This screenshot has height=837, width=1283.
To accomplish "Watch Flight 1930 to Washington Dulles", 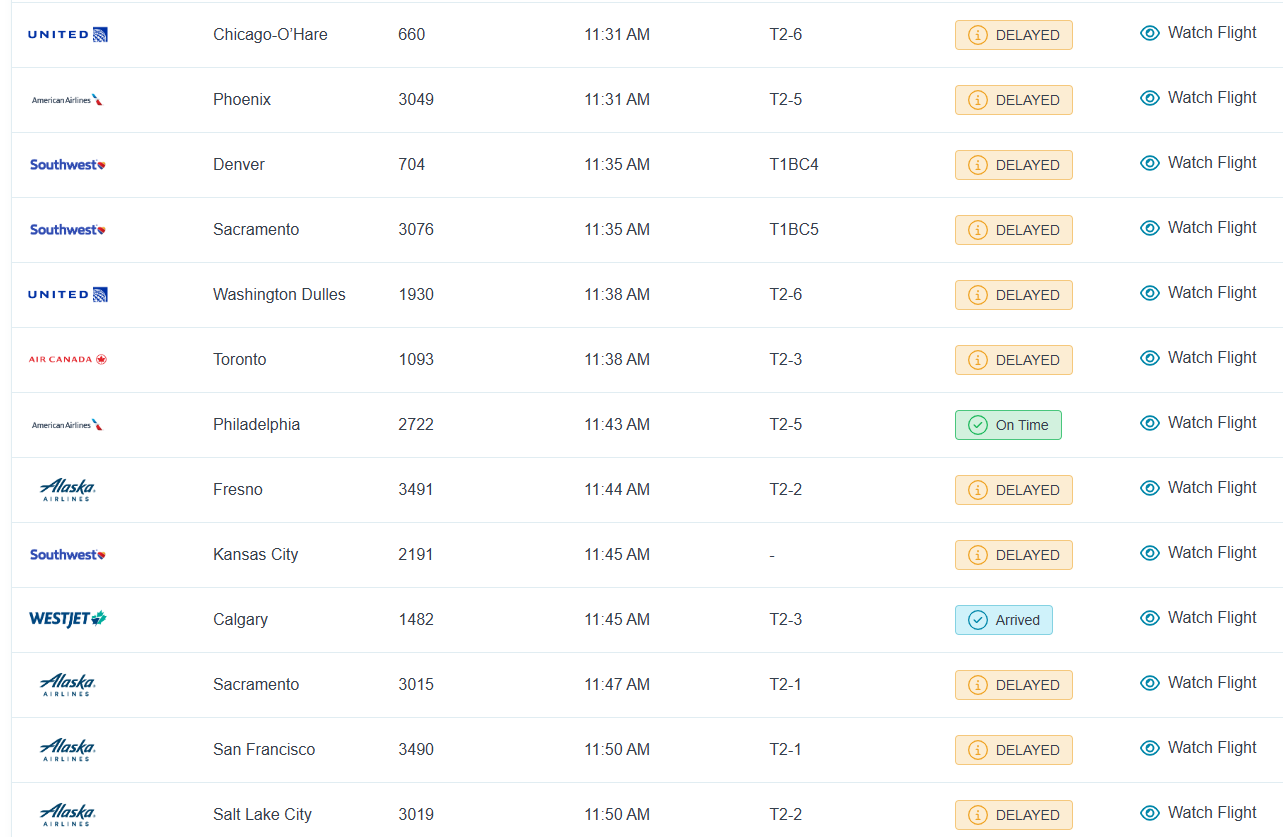I will pos(1198,293).
